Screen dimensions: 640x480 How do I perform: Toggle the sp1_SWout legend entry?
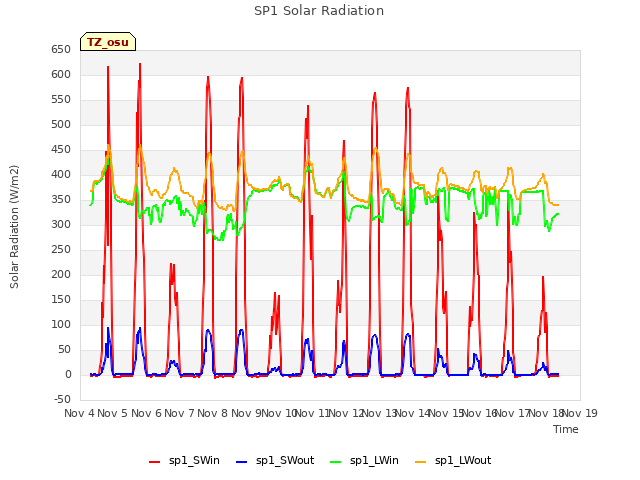pyautogui.click(x=276, y=461)
